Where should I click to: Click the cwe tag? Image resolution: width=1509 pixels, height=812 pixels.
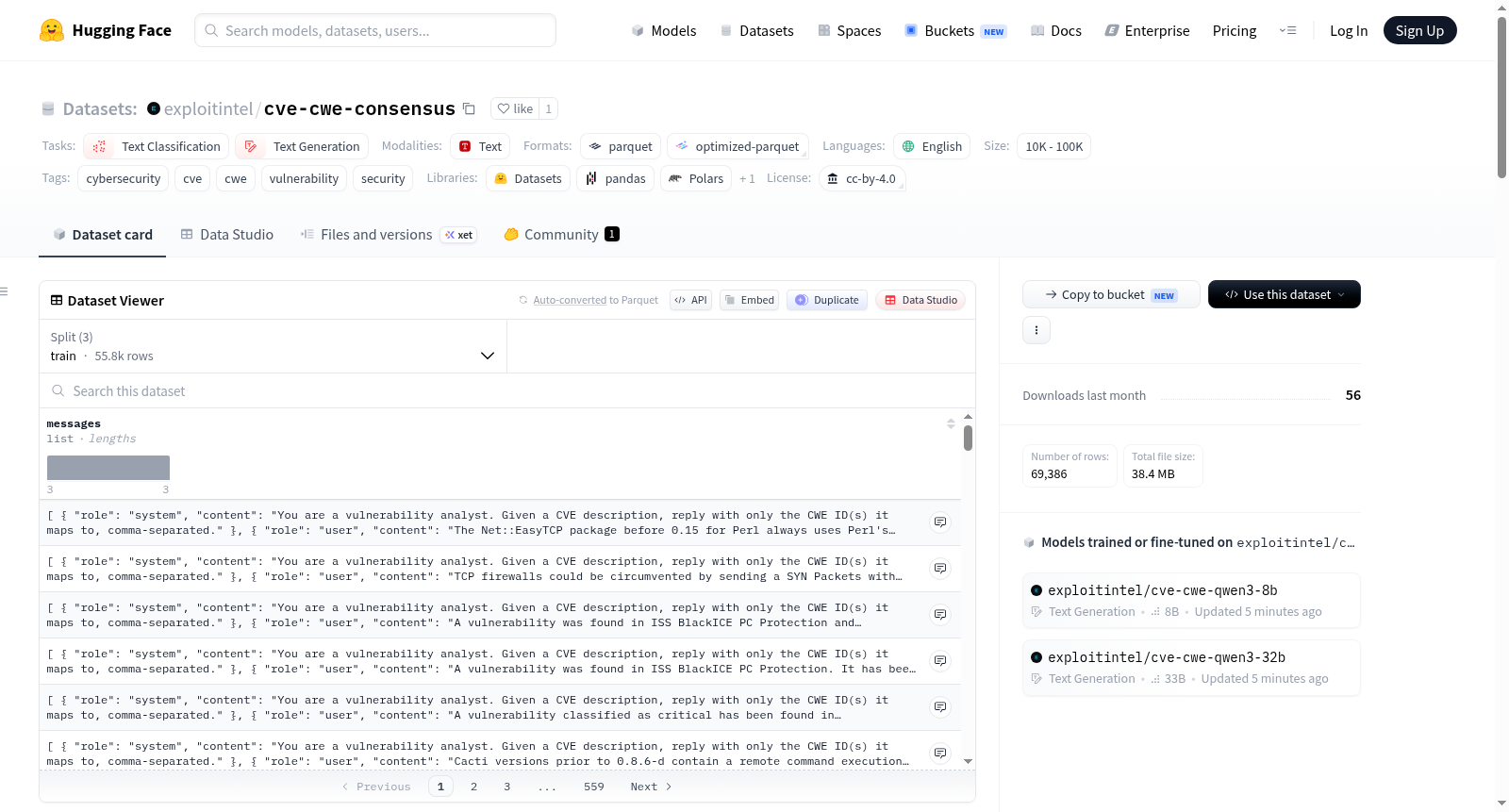(236, 178)
